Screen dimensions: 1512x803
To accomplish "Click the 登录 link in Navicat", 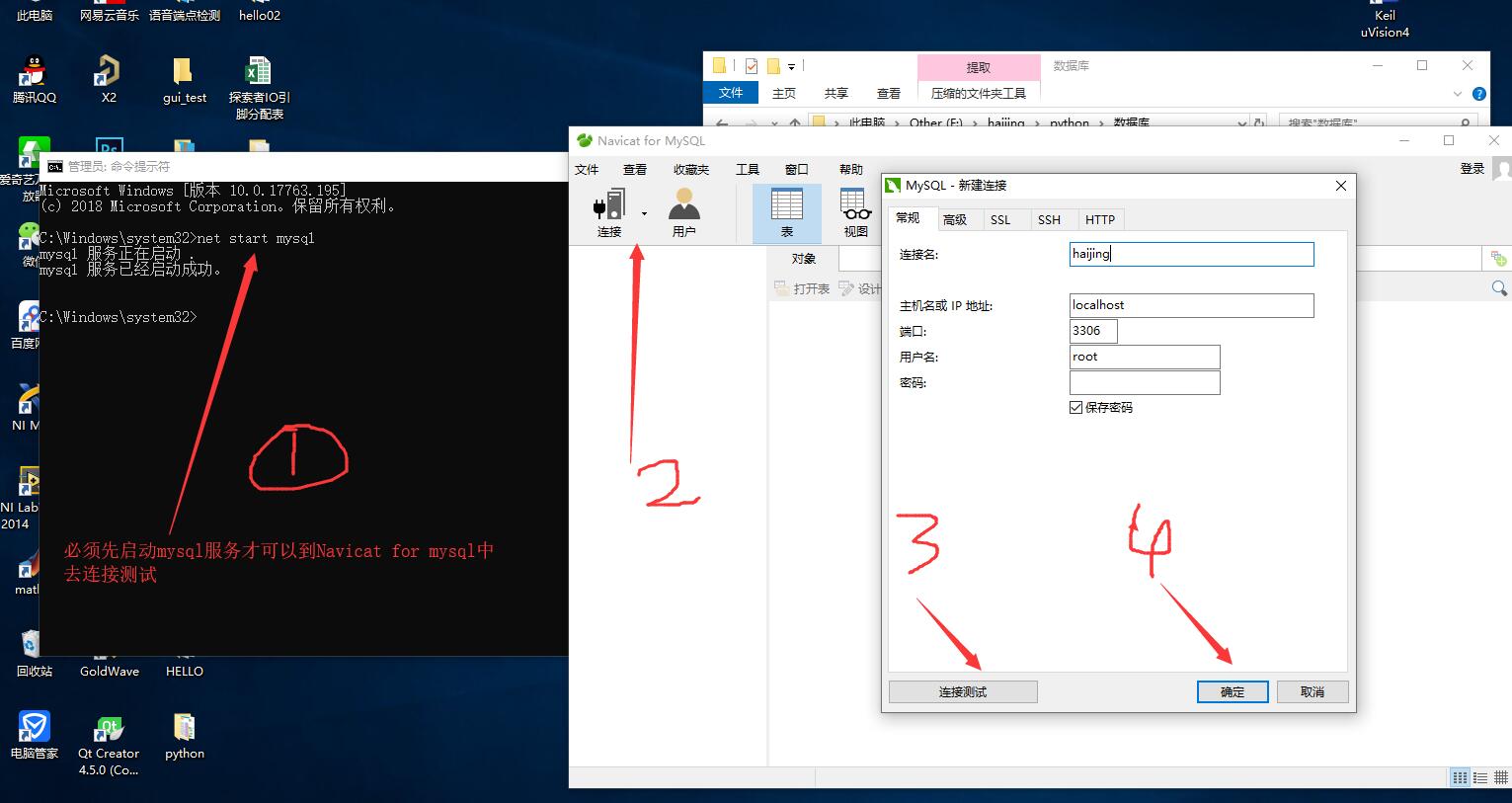I will [x=1472, y=169].
